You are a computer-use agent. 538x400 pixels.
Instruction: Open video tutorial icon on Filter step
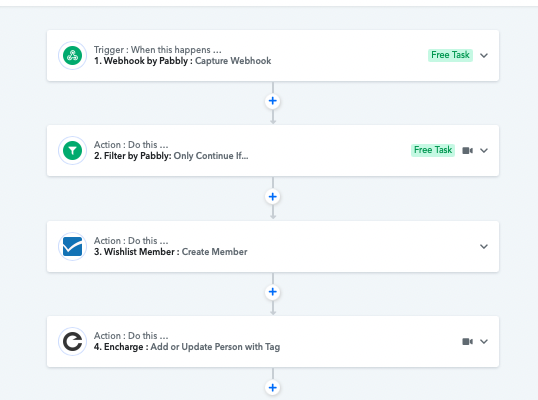[467, 151]
